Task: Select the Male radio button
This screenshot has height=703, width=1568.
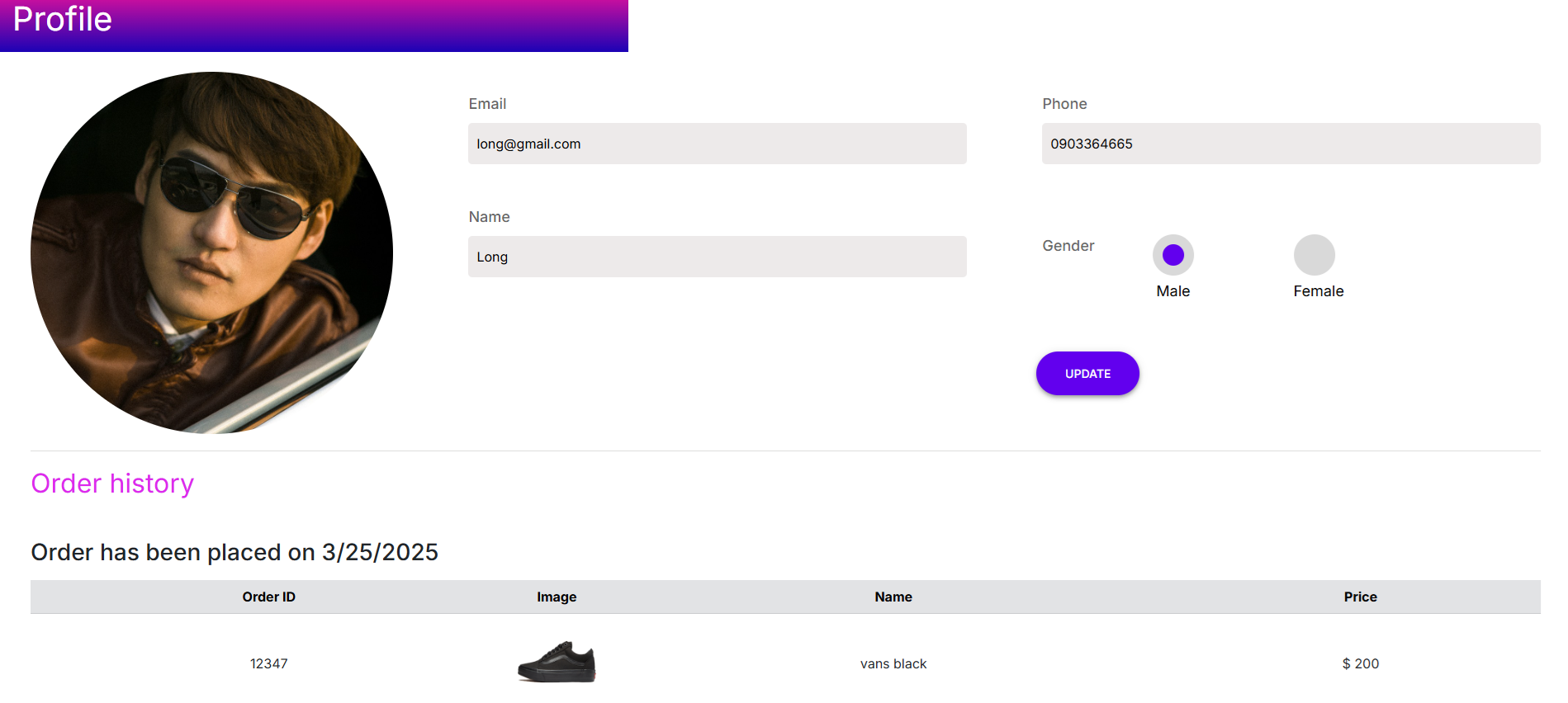Action: pyautogui.click(x=1172, y=255)
